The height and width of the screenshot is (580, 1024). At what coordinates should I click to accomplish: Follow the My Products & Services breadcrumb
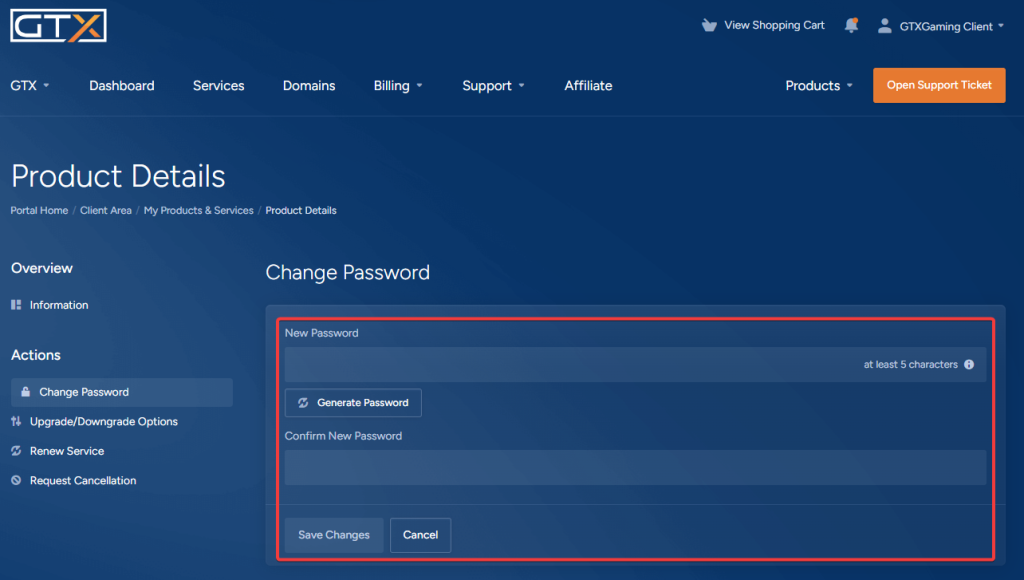(x=199, y=210)
